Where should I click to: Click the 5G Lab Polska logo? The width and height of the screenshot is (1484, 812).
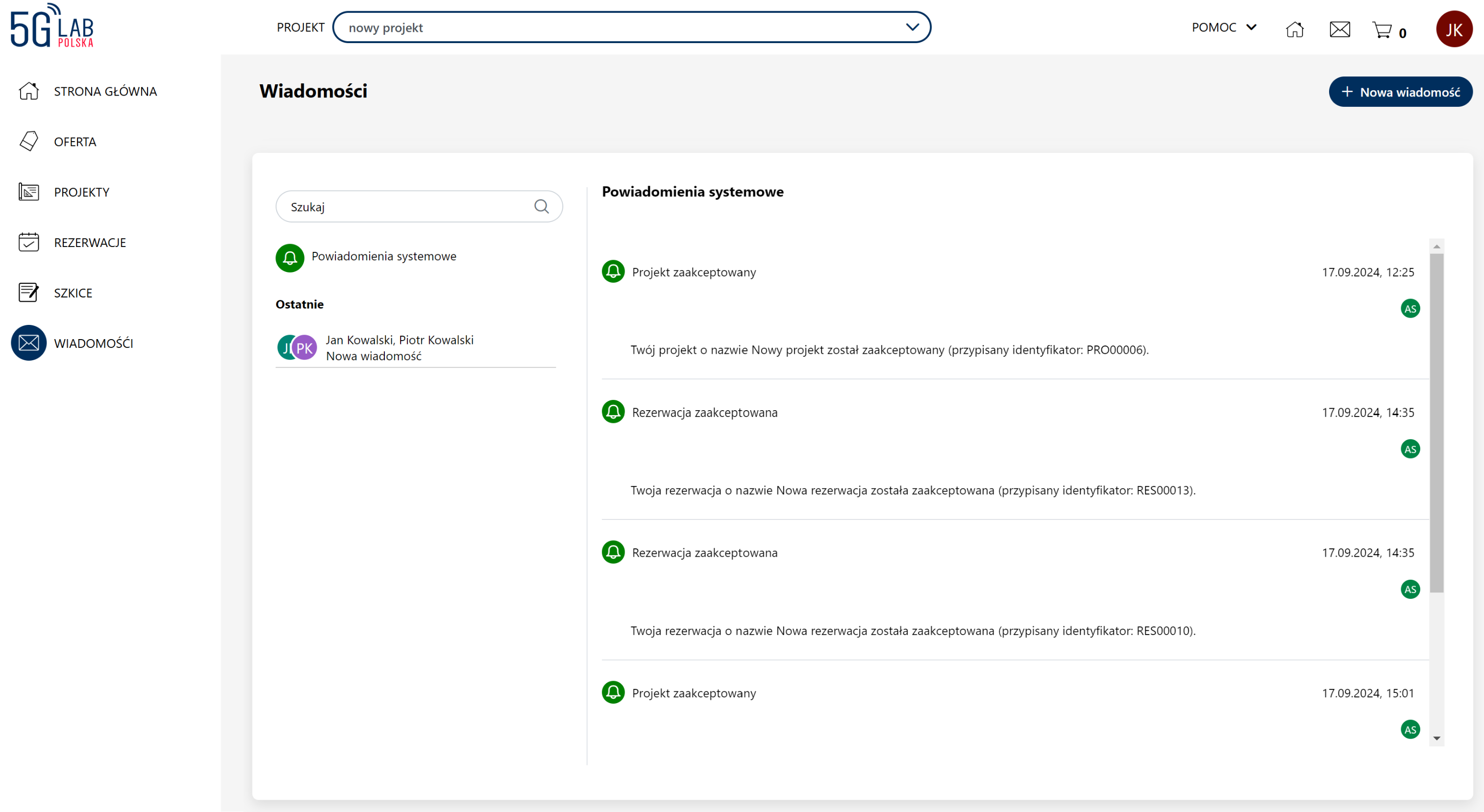pyautogui.click(x=52, y=26)
